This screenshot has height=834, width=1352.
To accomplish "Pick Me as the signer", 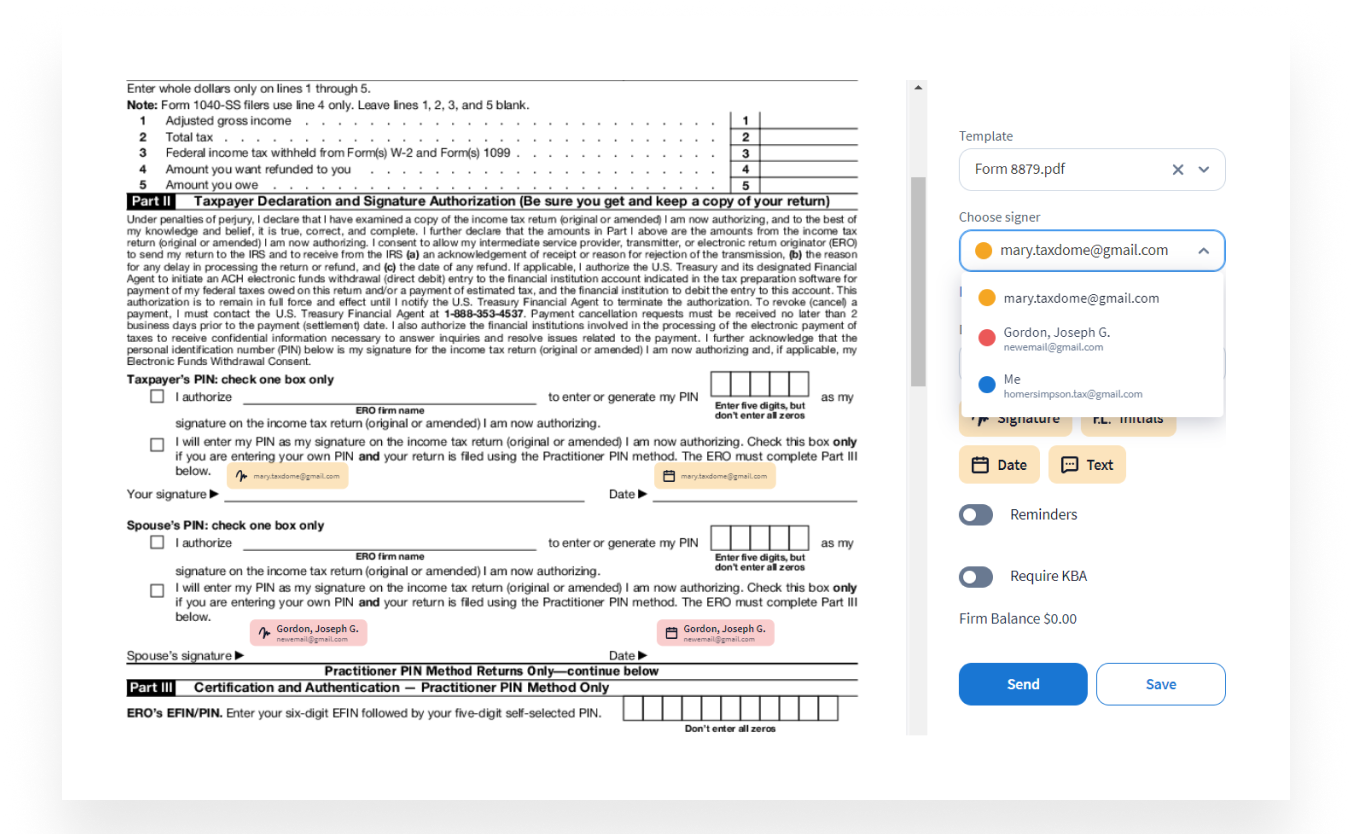I will (x=1072, y=386).
